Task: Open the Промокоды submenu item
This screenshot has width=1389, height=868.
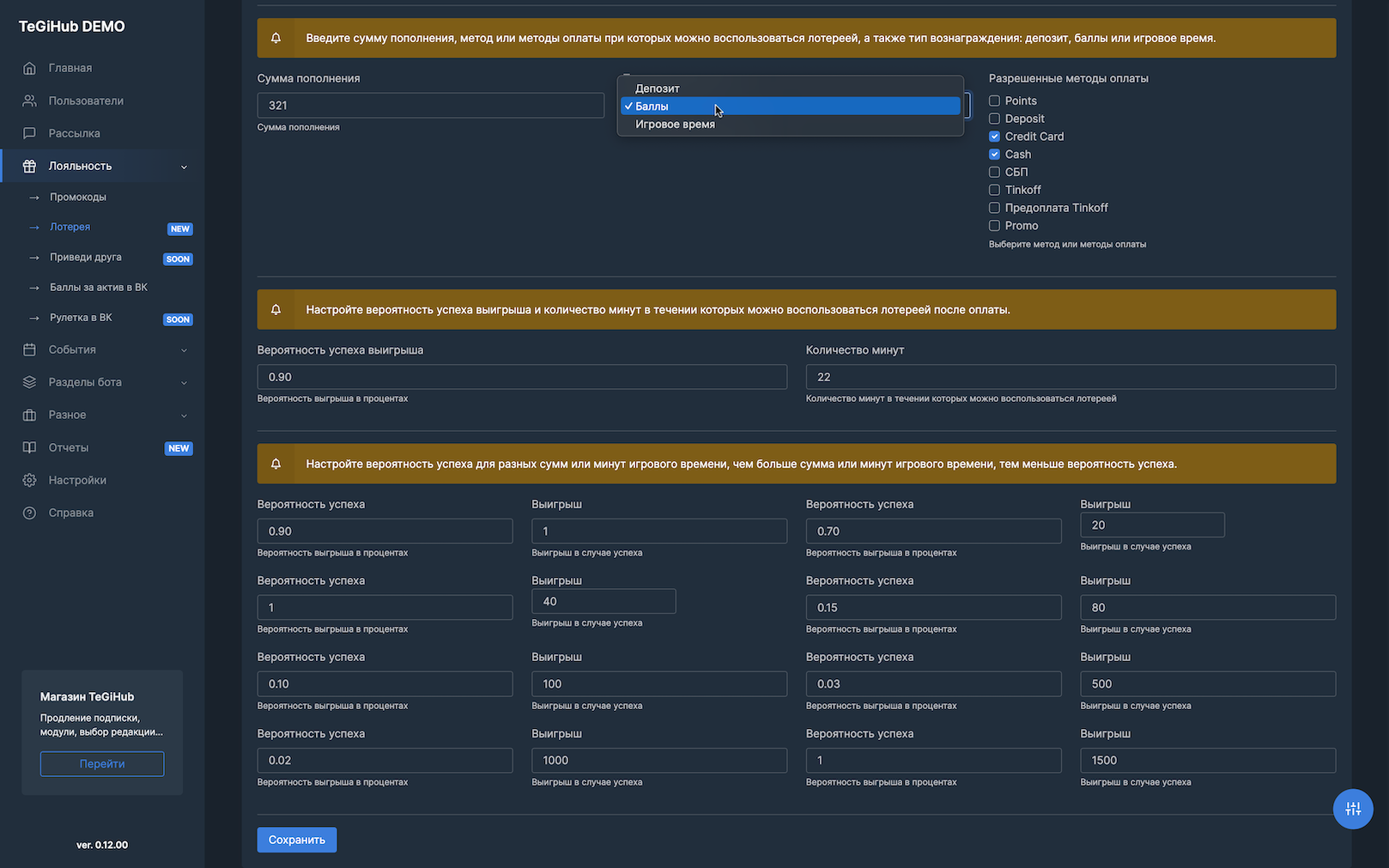Action: click(78, 197)
